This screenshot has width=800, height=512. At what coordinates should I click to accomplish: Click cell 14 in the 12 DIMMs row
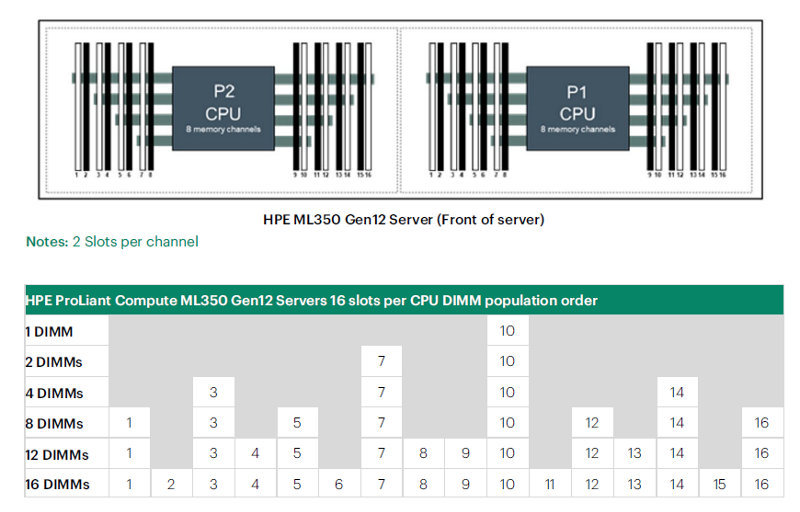click(x=677, y=453)
